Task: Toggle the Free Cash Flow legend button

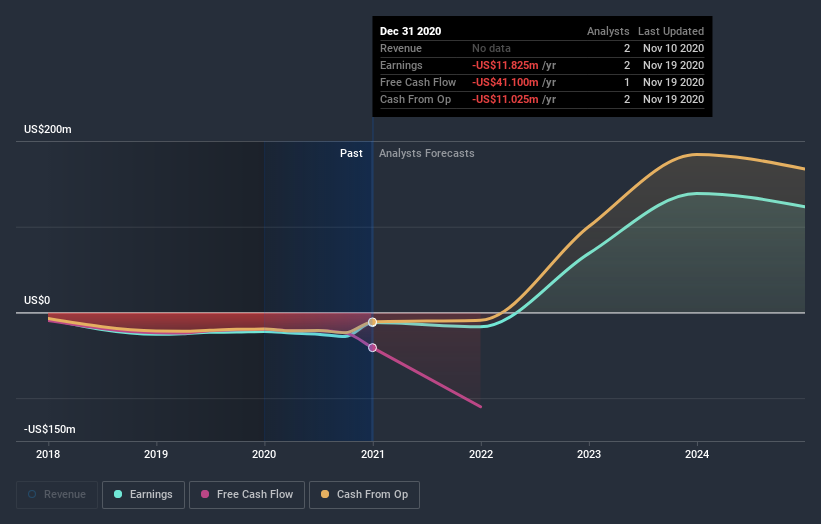Action: (247, 495)
